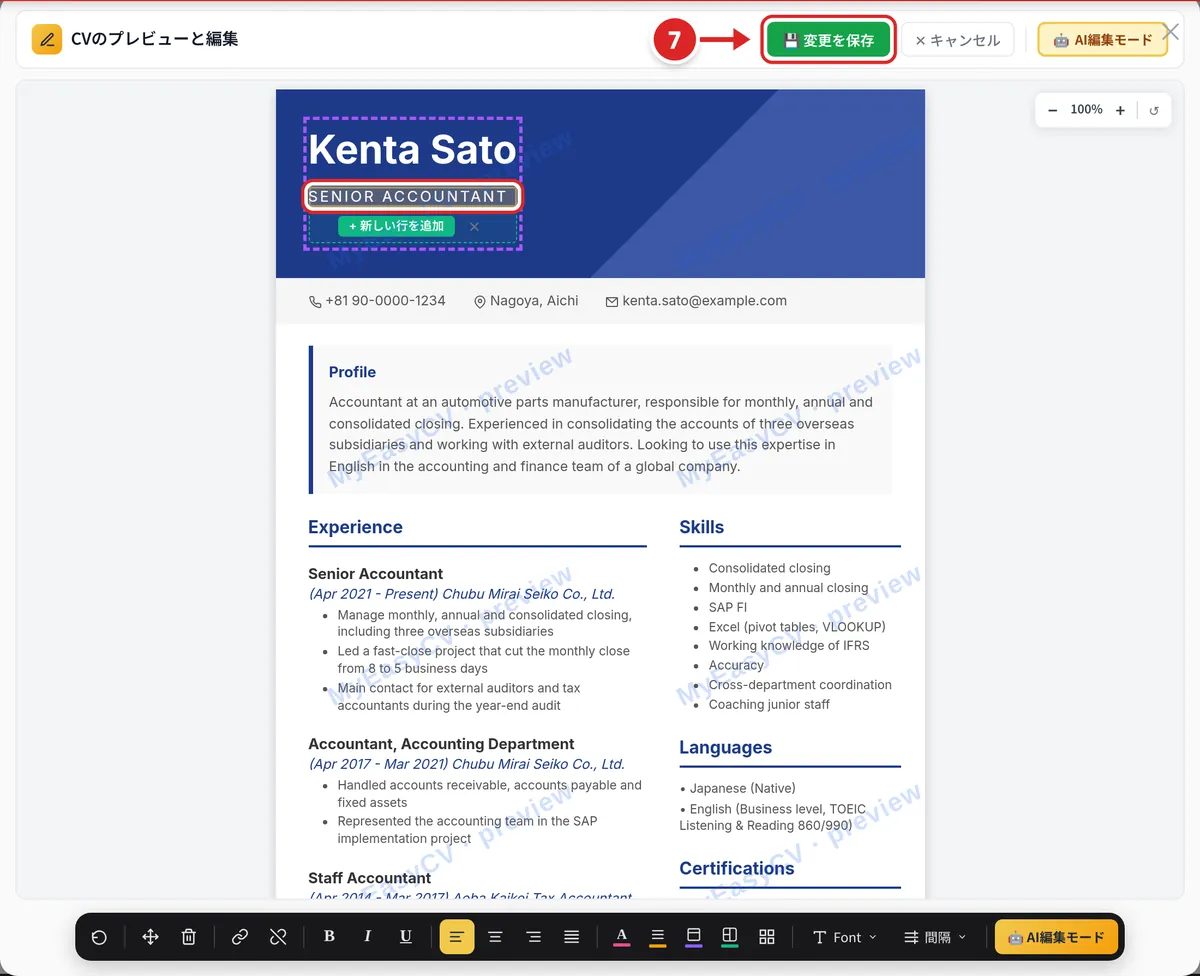Image resolution: width=1200 pixels, height=976 pixels.
Task: Click the Skills section heading
Action: coord(702,527)
